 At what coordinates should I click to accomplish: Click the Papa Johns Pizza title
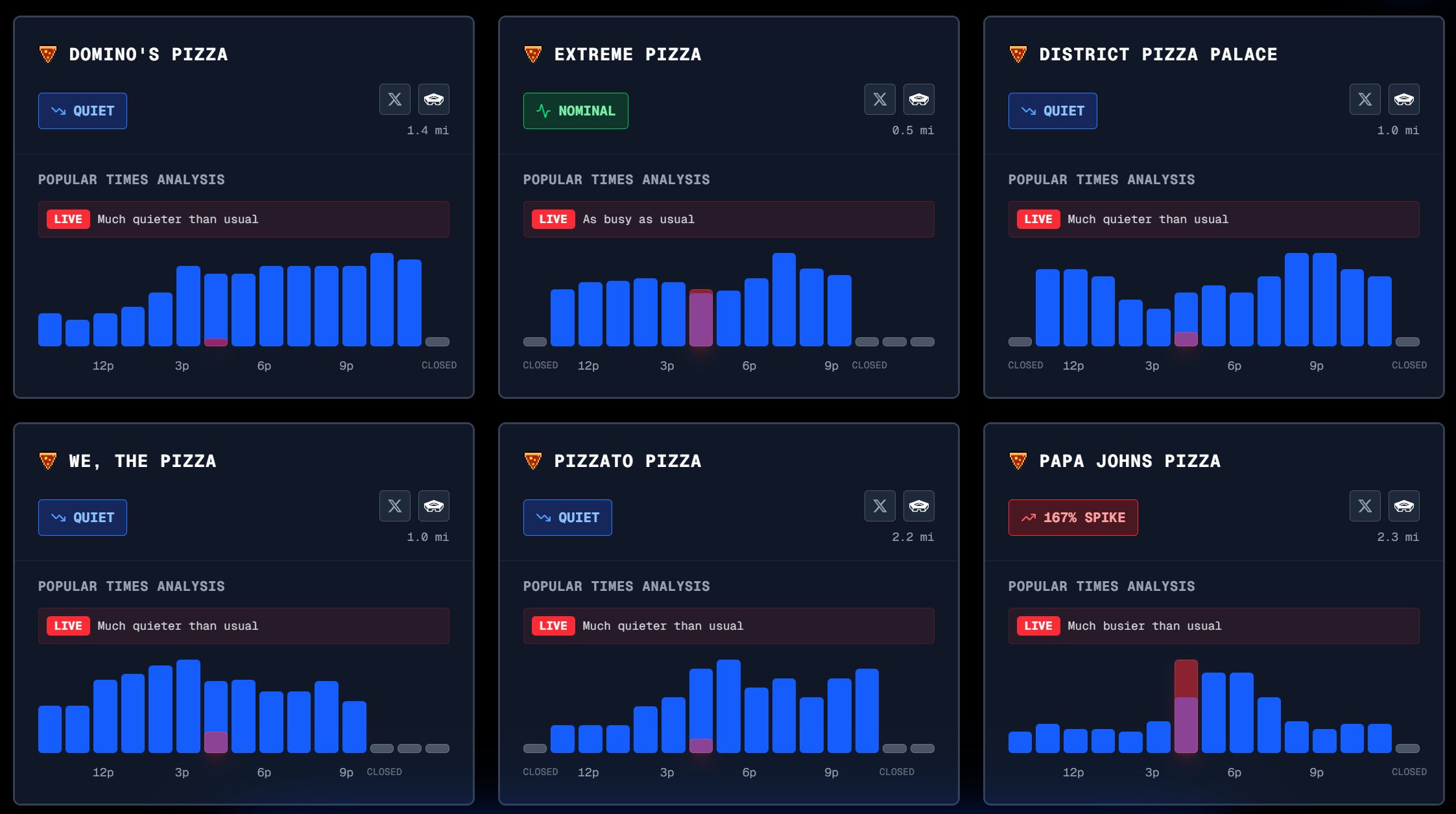(x=1129, y=461)
